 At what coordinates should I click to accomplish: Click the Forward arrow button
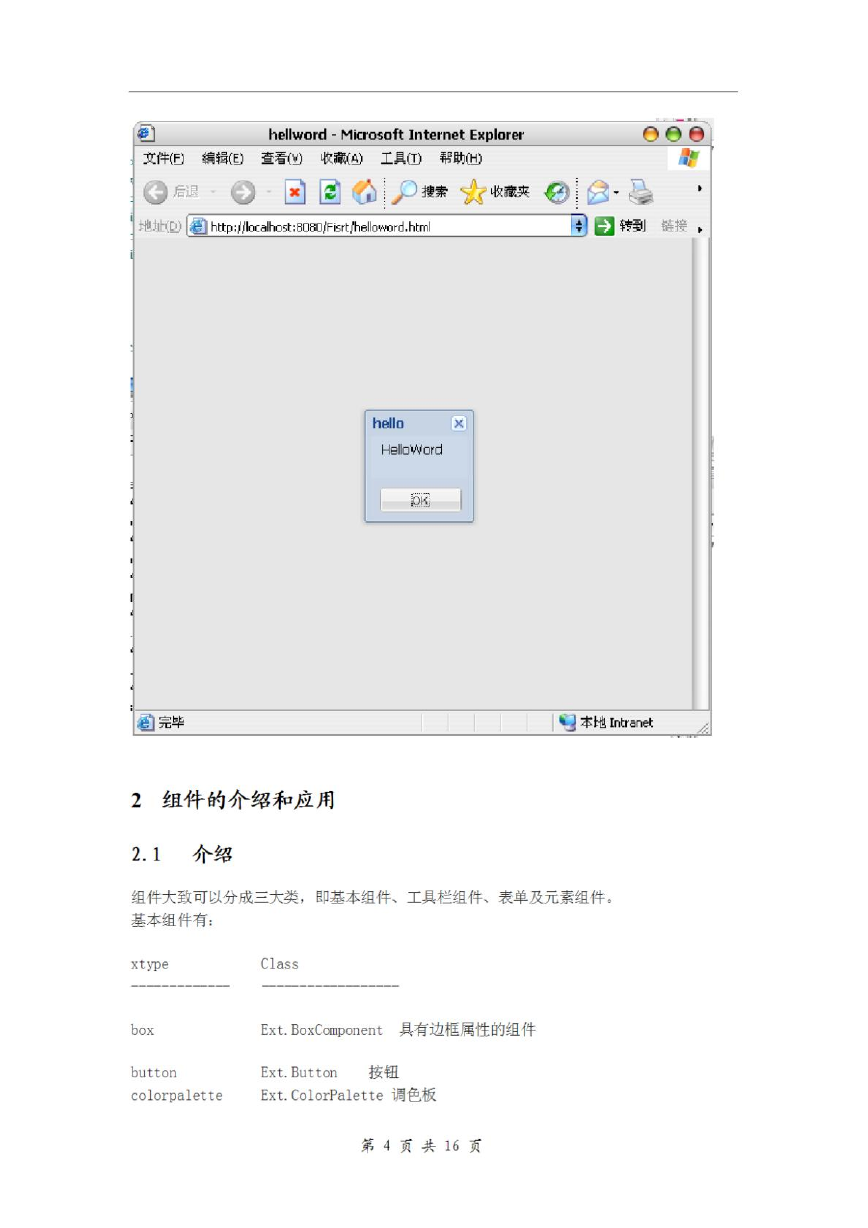click(x=243, y=192)
